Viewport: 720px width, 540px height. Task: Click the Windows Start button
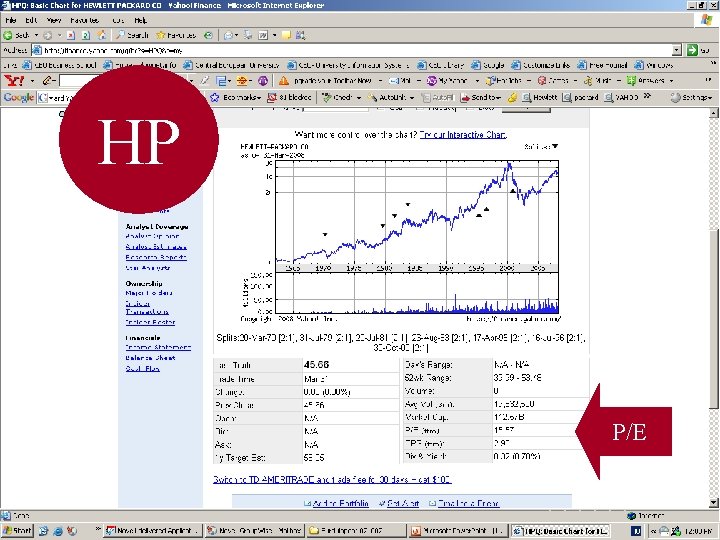pyautogui.click(x=17, y=531)
